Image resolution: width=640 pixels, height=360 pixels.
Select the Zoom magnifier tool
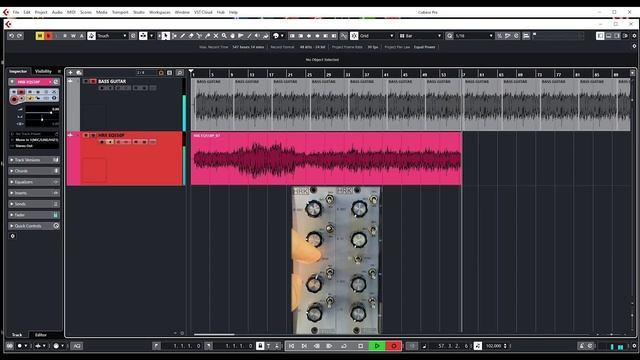click(224, 36)
